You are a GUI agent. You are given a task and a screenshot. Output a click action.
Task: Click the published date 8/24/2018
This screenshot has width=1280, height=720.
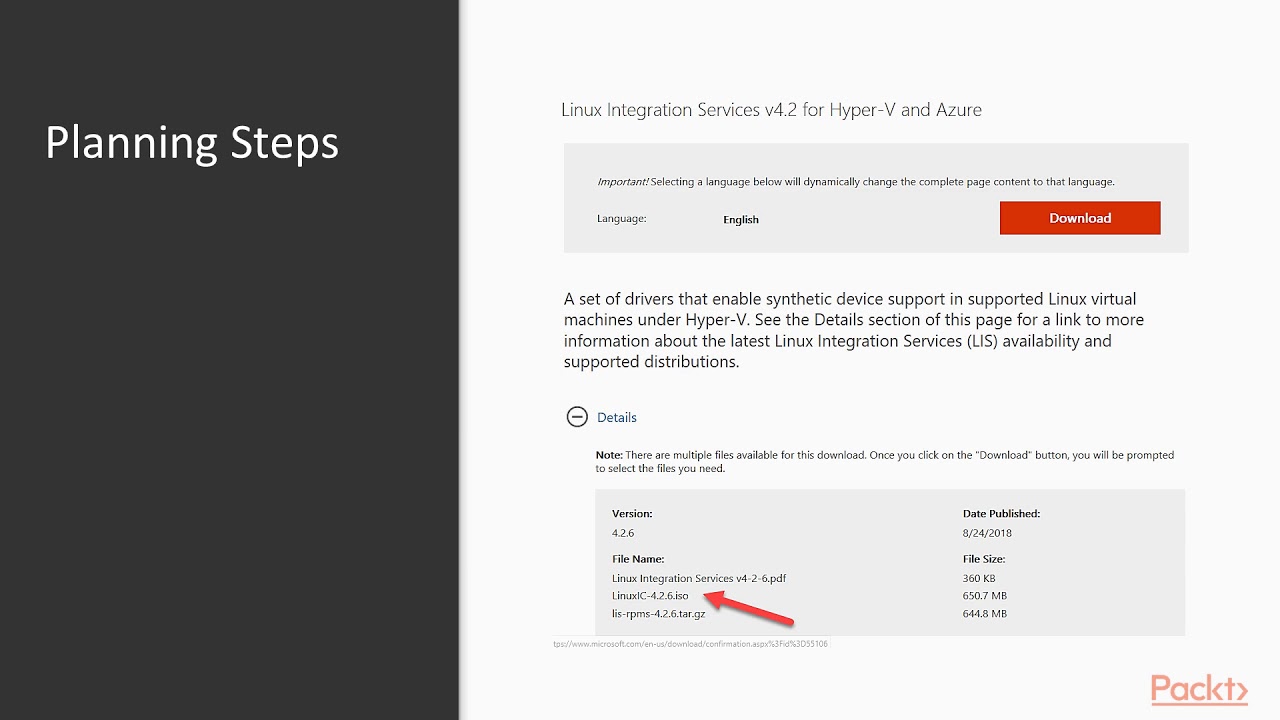[987, 533]
